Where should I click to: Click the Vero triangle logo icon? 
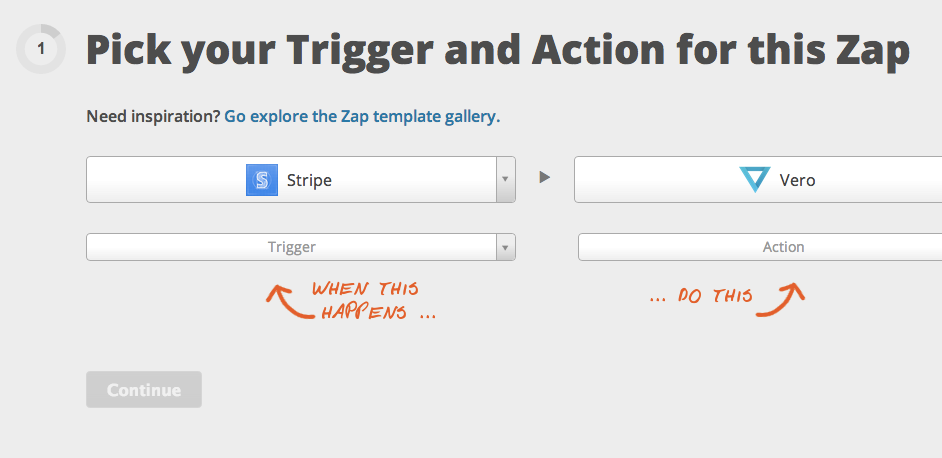pos(754,180)
